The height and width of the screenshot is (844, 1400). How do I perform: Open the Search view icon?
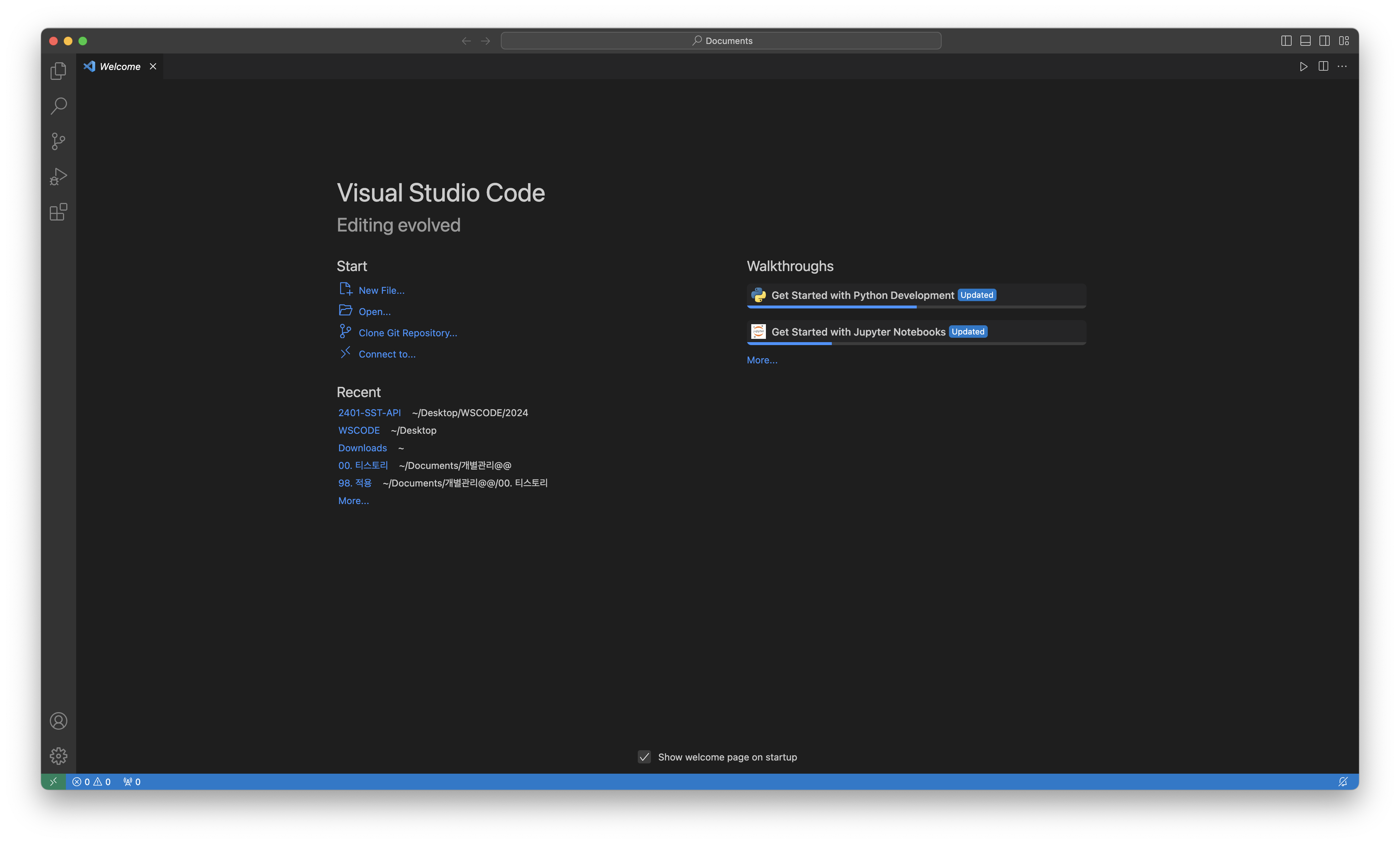tap(58, 106)
